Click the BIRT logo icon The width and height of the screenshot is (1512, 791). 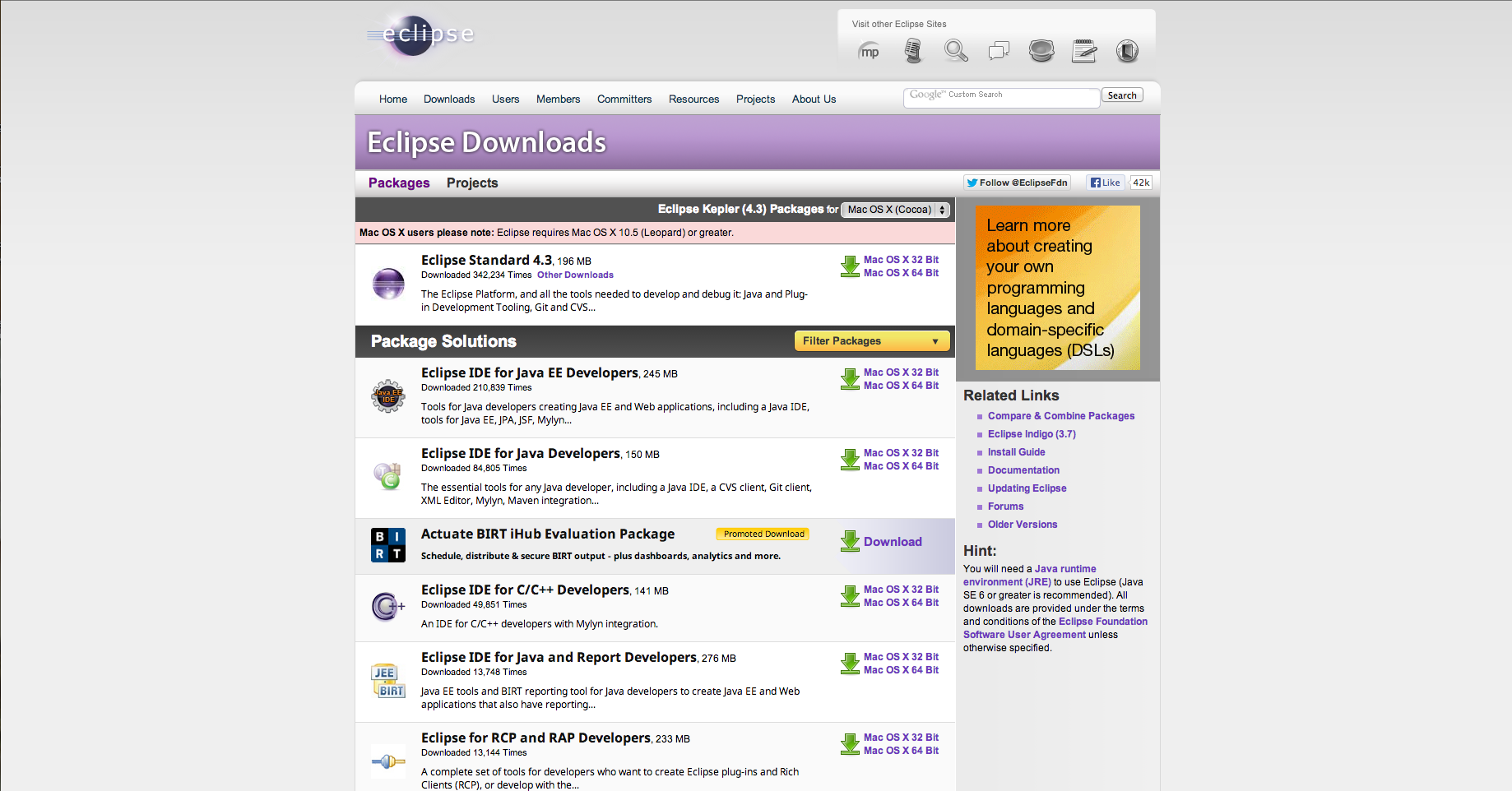coord(388,545)
